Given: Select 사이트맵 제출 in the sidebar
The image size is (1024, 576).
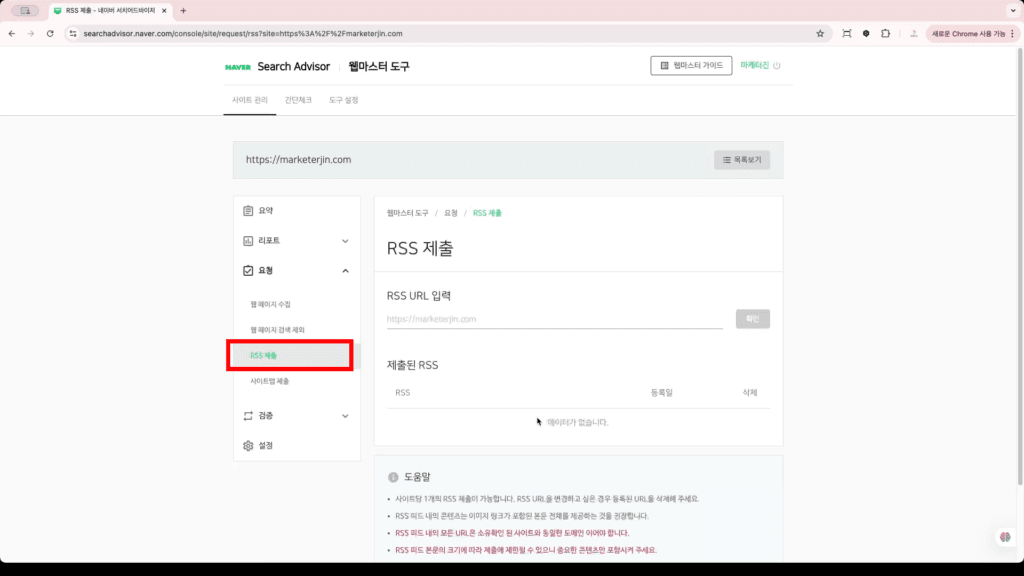Looking at the screenshot, I should click(x=270, y=381).
